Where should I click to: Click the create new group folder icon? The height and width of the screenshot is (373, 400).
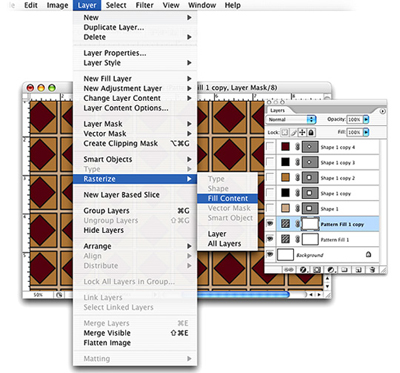point(345,269)
